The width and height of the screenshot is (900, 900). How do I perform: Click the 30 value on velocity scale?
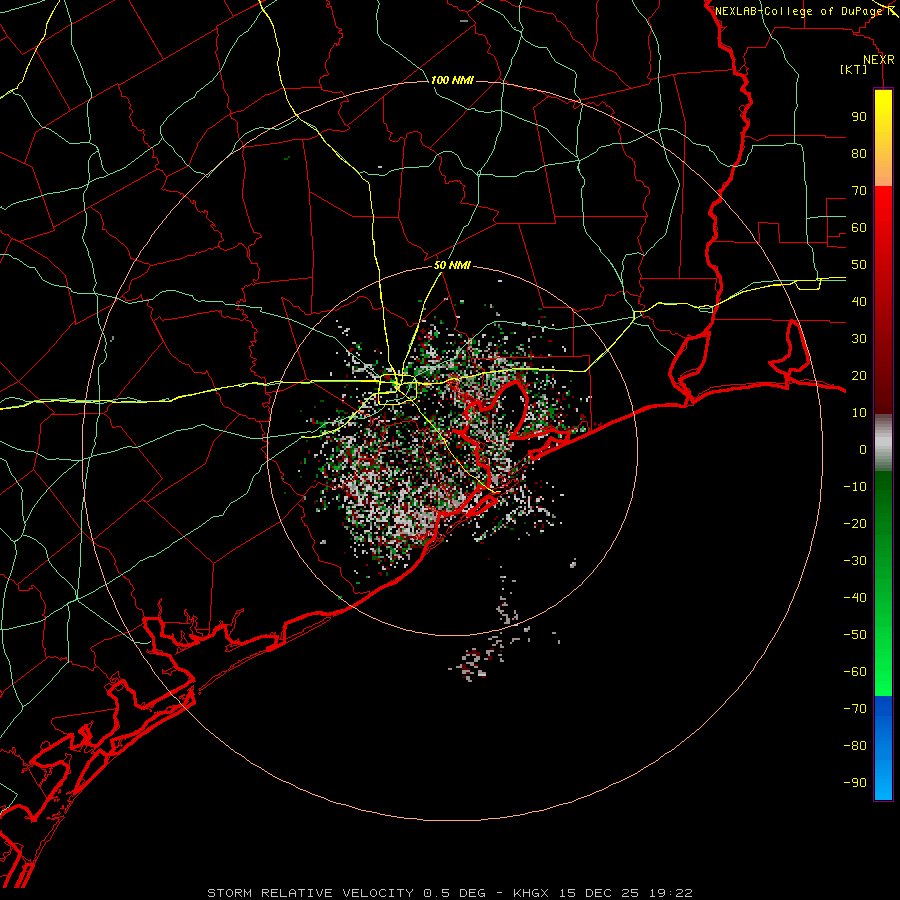pyautogui.click(x=859, y=339)
